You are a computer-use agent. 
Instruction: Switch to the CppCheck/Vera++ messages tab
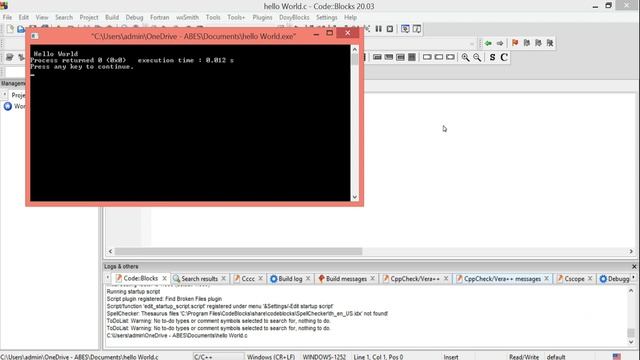coord(502,279)
